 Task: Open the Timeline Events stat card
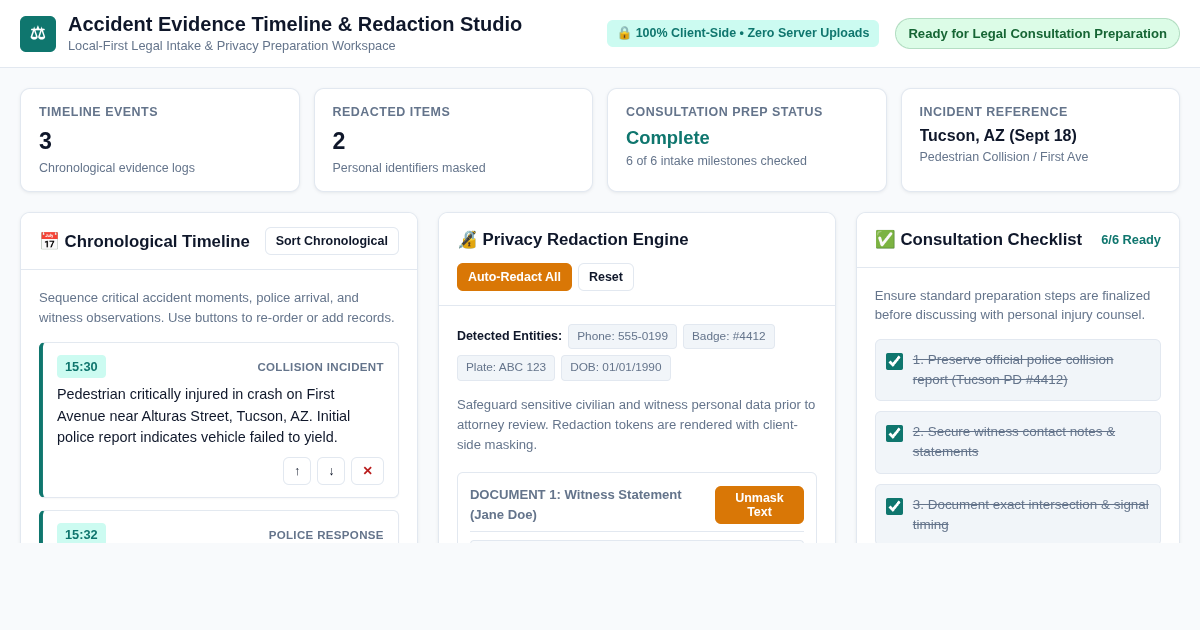tap(160, 140)
